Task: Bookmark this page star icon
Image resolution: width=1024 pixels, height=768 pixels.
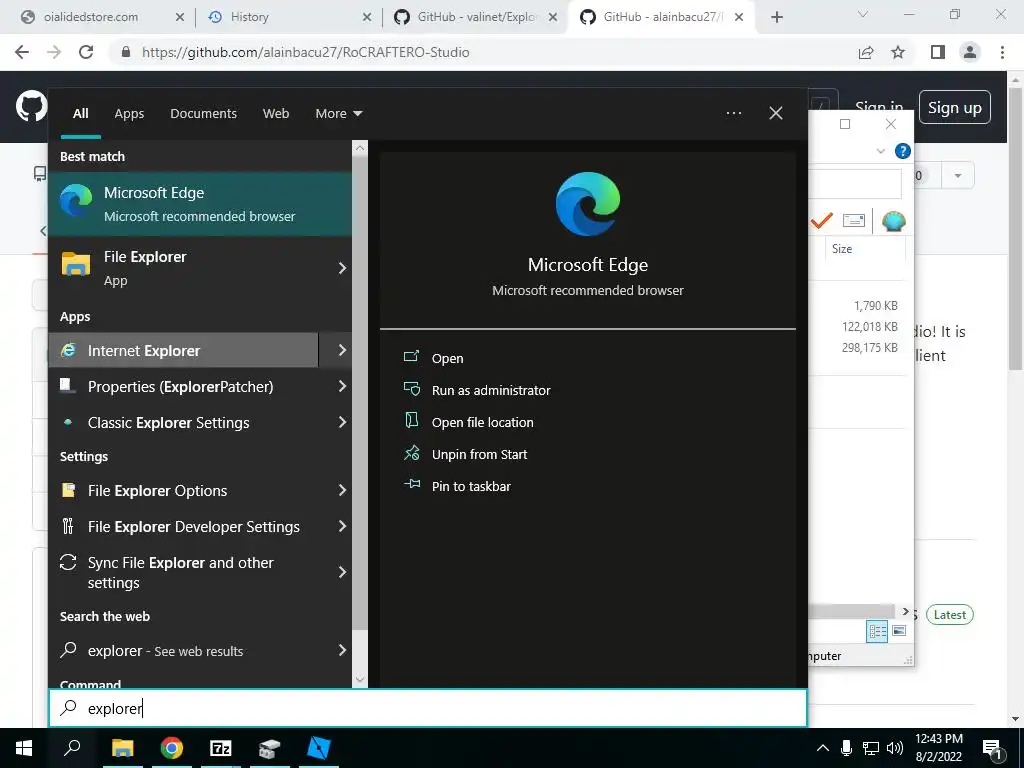Action: coord(898,52)
